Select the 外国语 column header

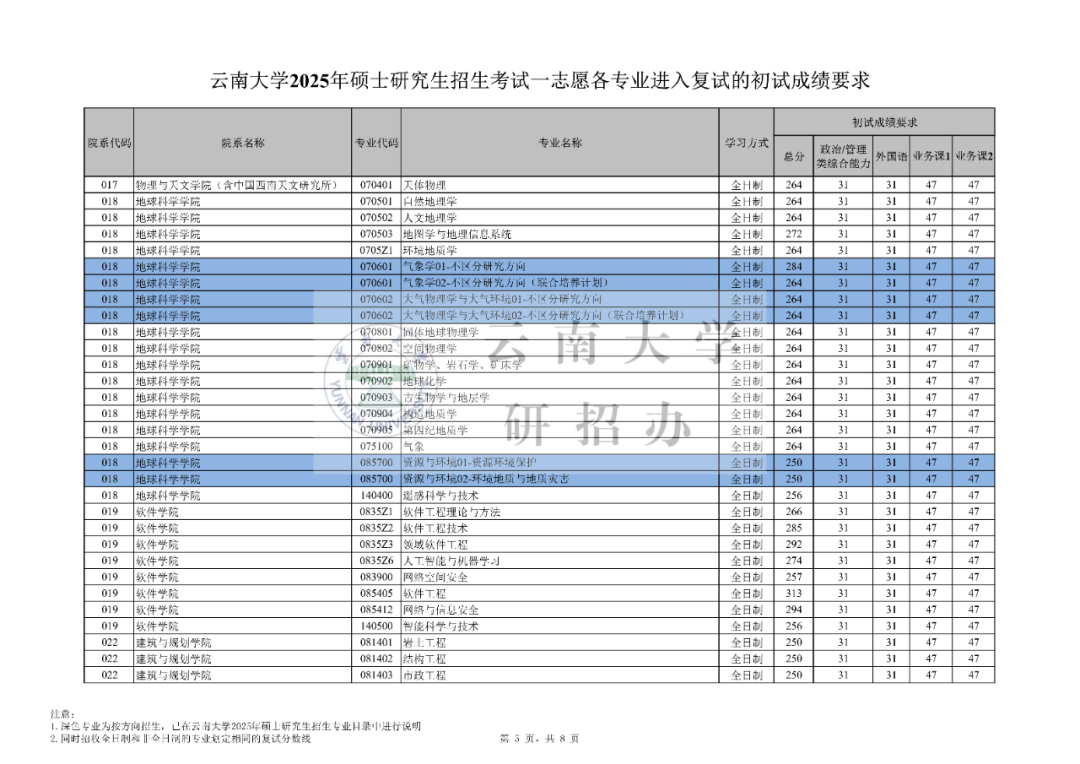coord(891,156)
